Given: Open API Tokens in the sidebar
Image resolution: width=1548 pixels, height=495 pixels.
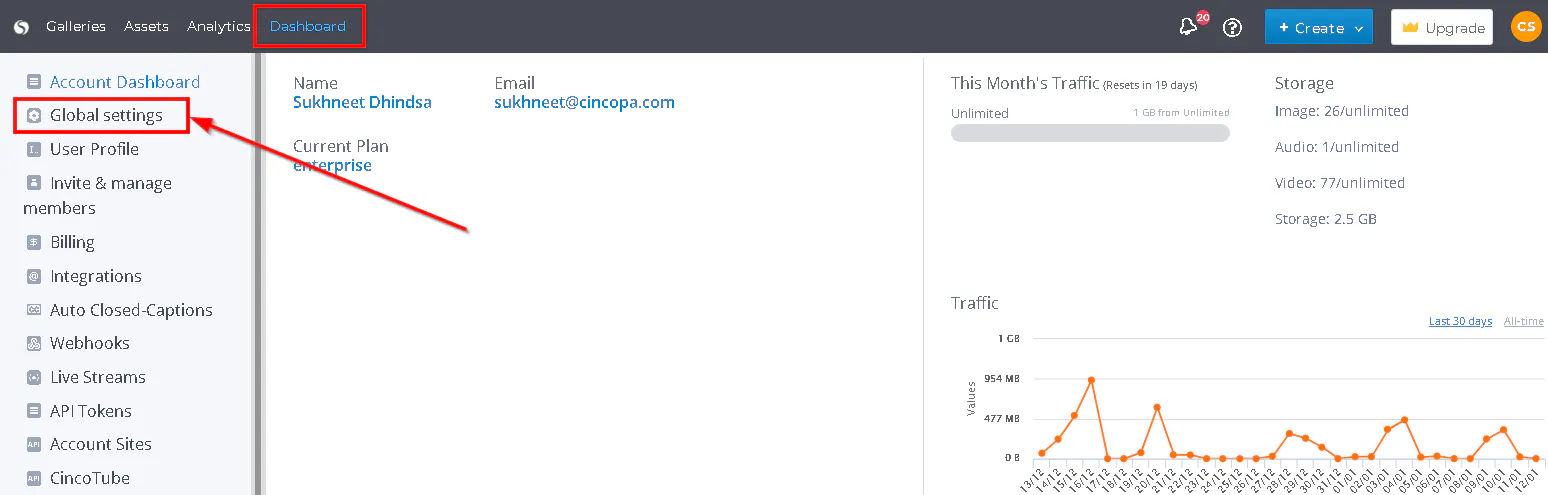Looking at the screenshot, I should tap(91, 411).
